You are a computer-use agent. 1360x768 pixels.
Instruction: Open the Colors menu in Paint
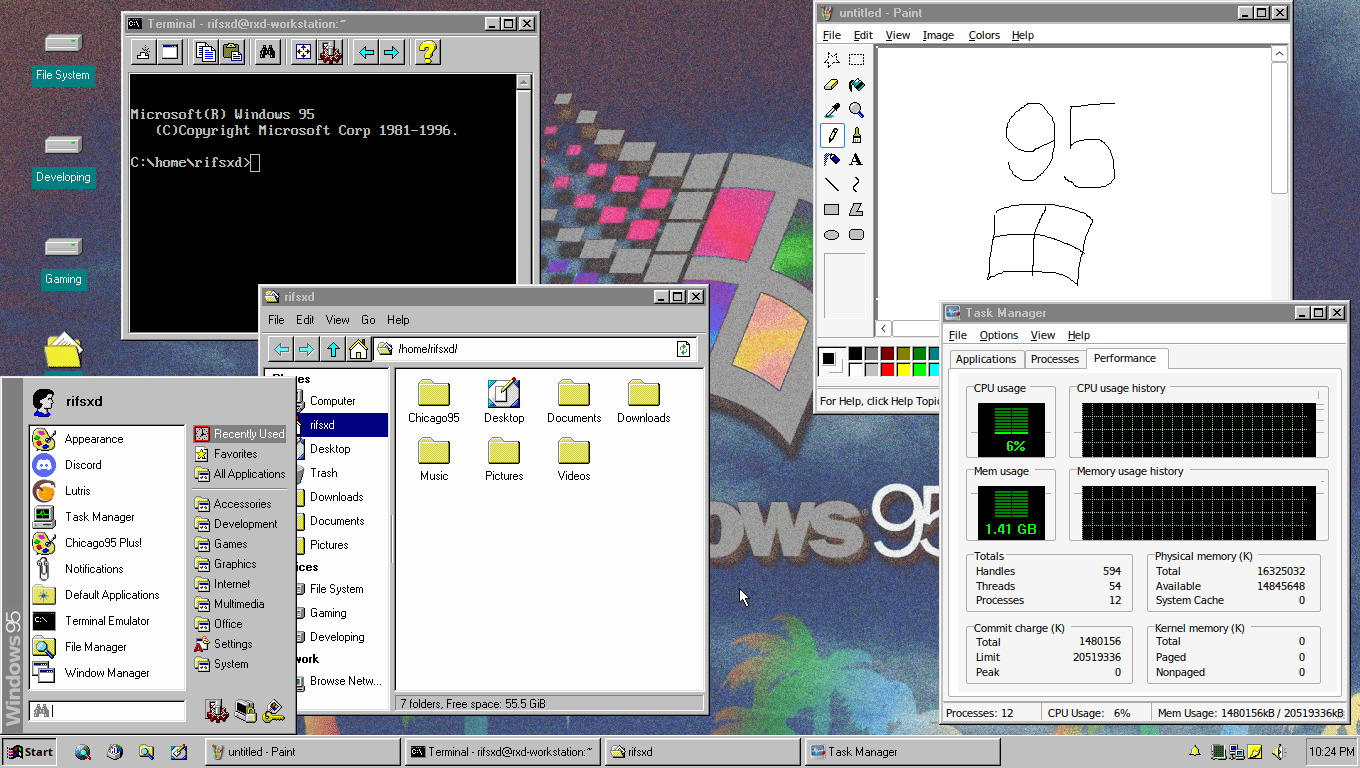[x=984, y=35]
